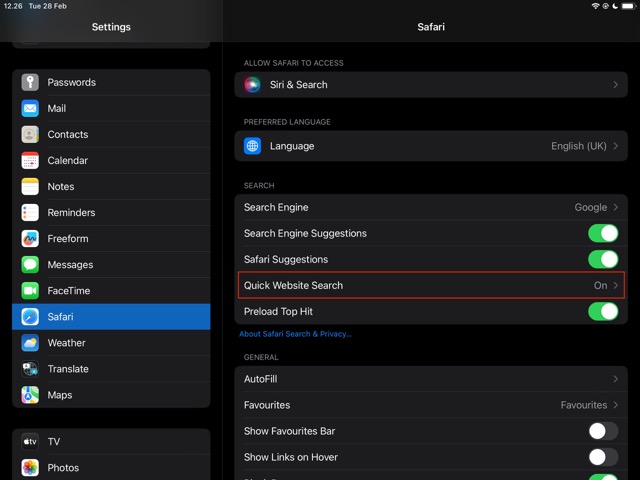The width and height of the screenshot is (640, 480).
Task: Disable Search Engine Suggestions switch
Action: click(602, 234)
